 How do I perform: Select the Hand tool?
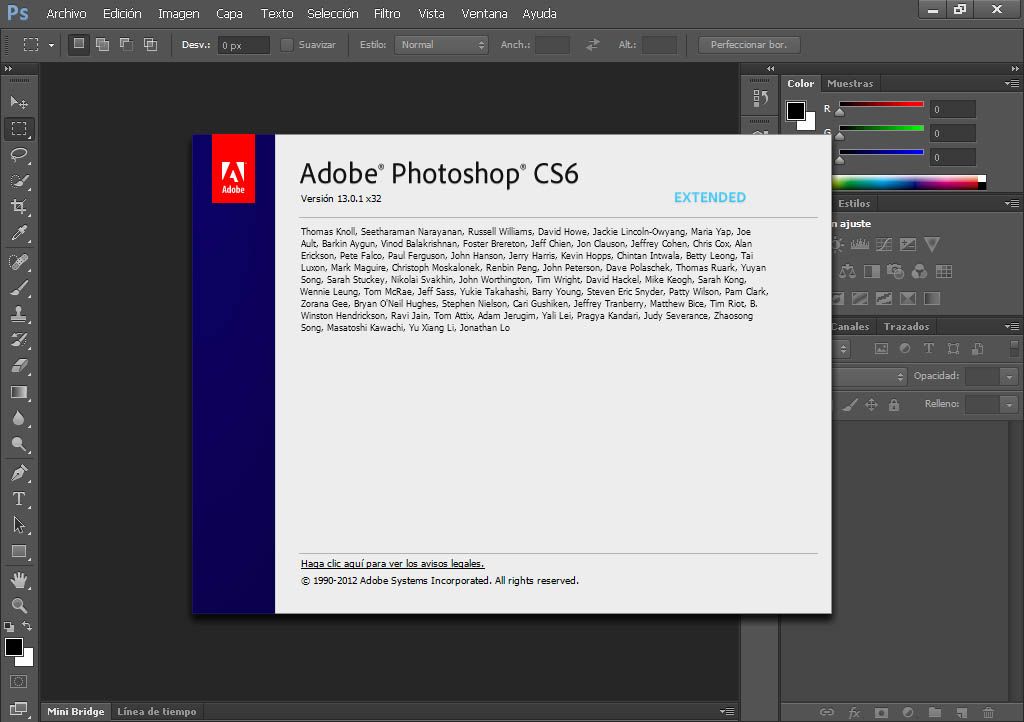point(19,580)
